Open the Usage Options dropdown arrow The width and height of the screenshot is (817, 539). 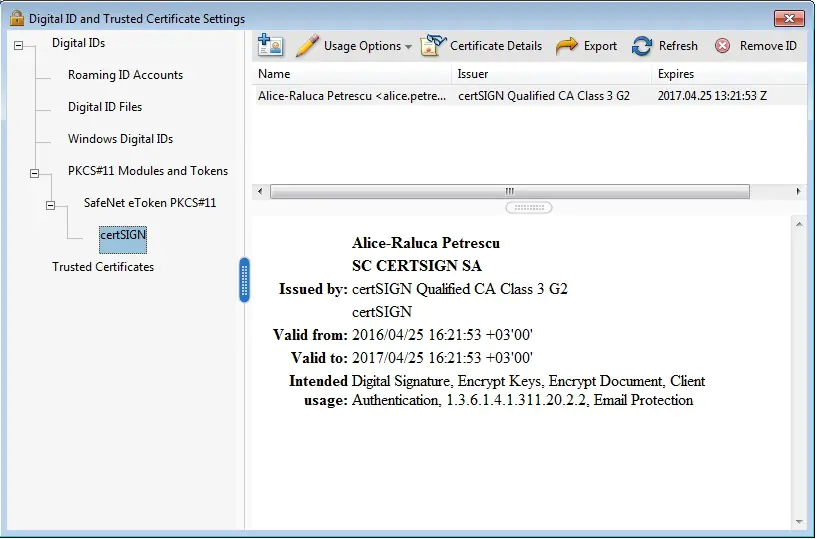pos(408,47)
